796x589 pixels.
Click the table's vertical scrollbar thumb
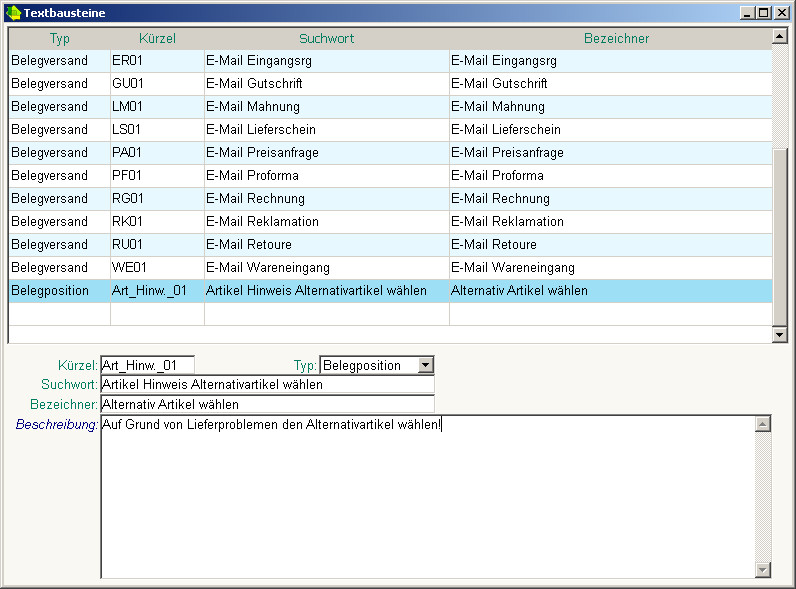779,237
